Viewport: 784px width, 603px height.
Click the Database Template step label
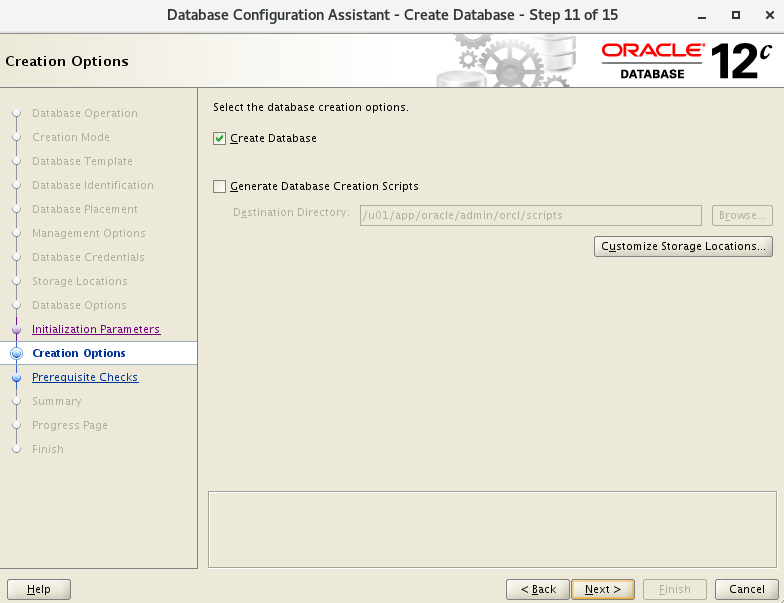tap(82, 161)
